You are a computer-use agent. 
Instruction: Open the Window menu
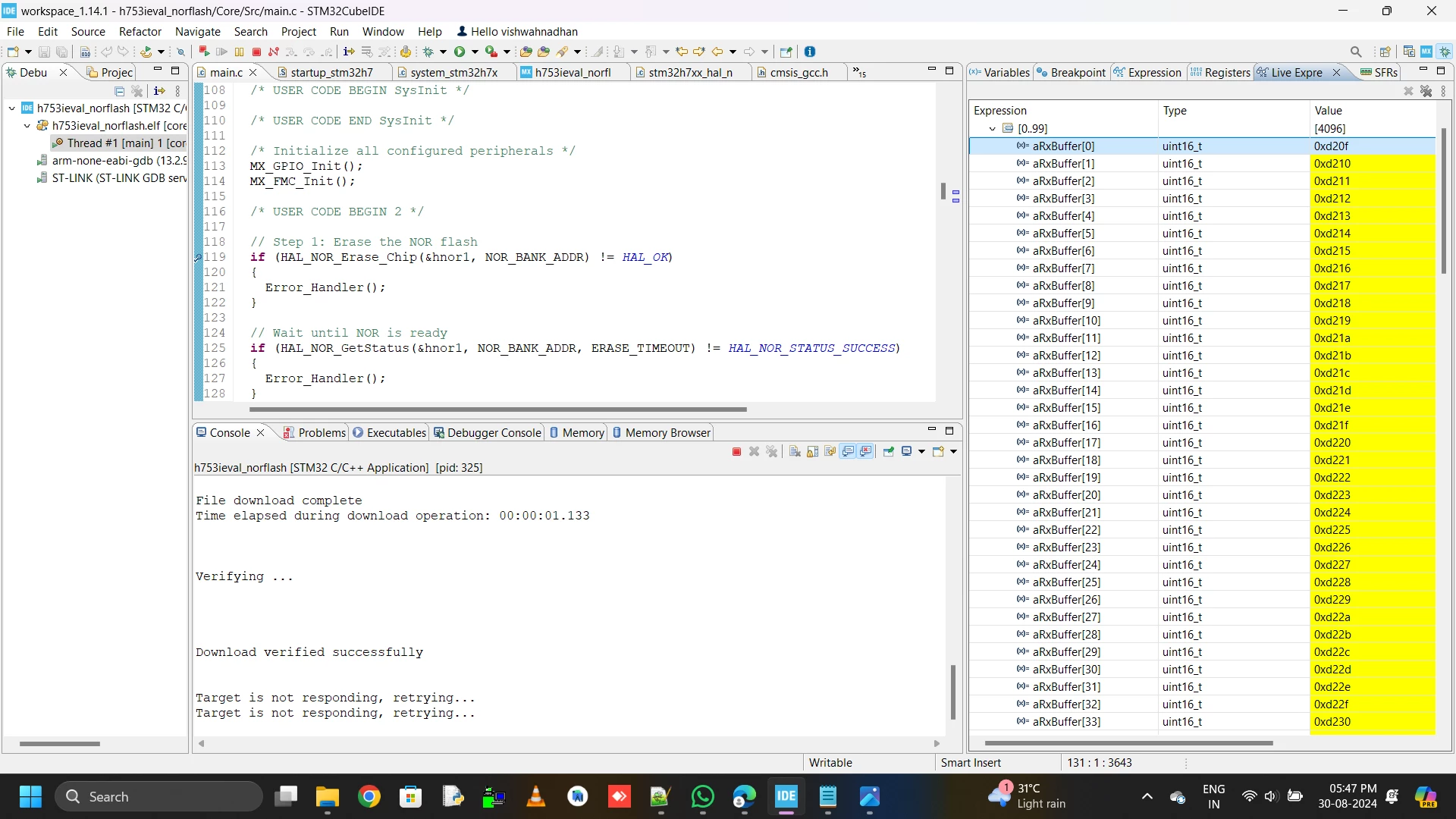pyautogui.click(x=383, y=31)
